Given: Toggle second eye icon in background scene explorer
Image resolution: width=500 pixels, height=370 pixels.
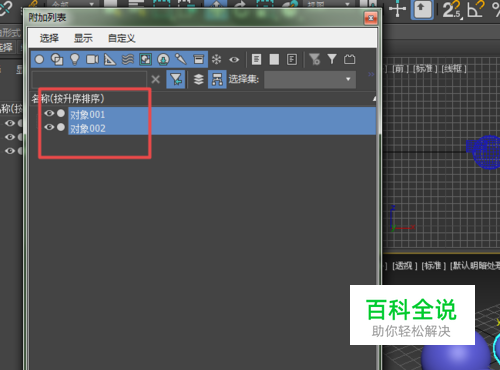Looking at the screenshot, I should coord(10,137).
